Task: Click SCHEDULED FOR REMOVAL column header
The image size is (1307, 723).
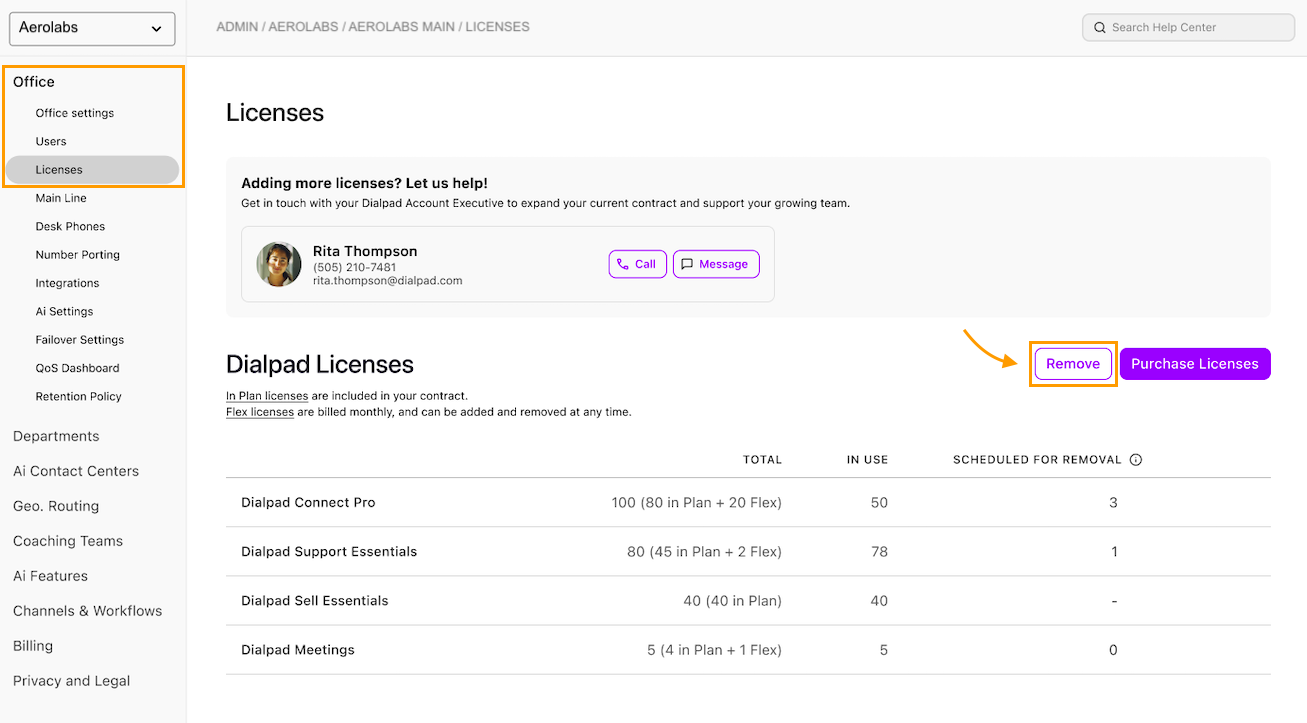Action: click(1037, 460)
